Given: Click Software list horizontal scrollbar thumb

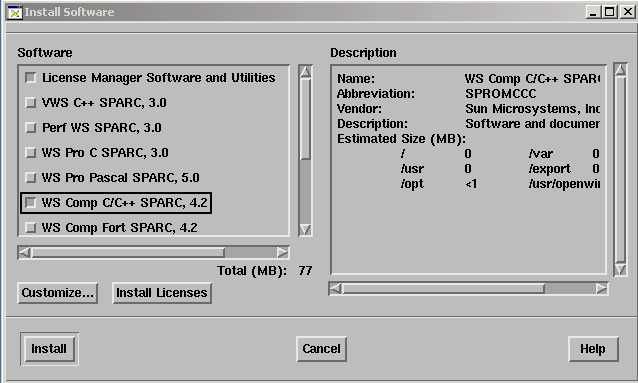Looking at the screenshot, I should click(128, 252).
